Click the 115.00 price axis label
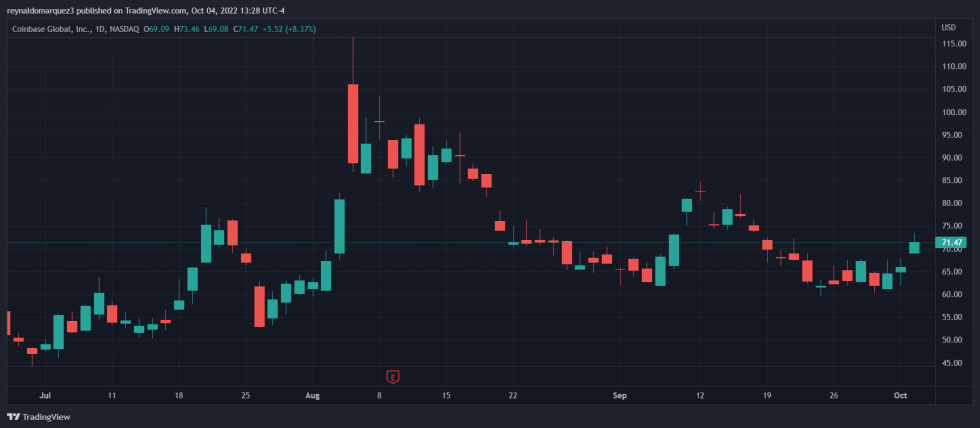 click(952, 44)
